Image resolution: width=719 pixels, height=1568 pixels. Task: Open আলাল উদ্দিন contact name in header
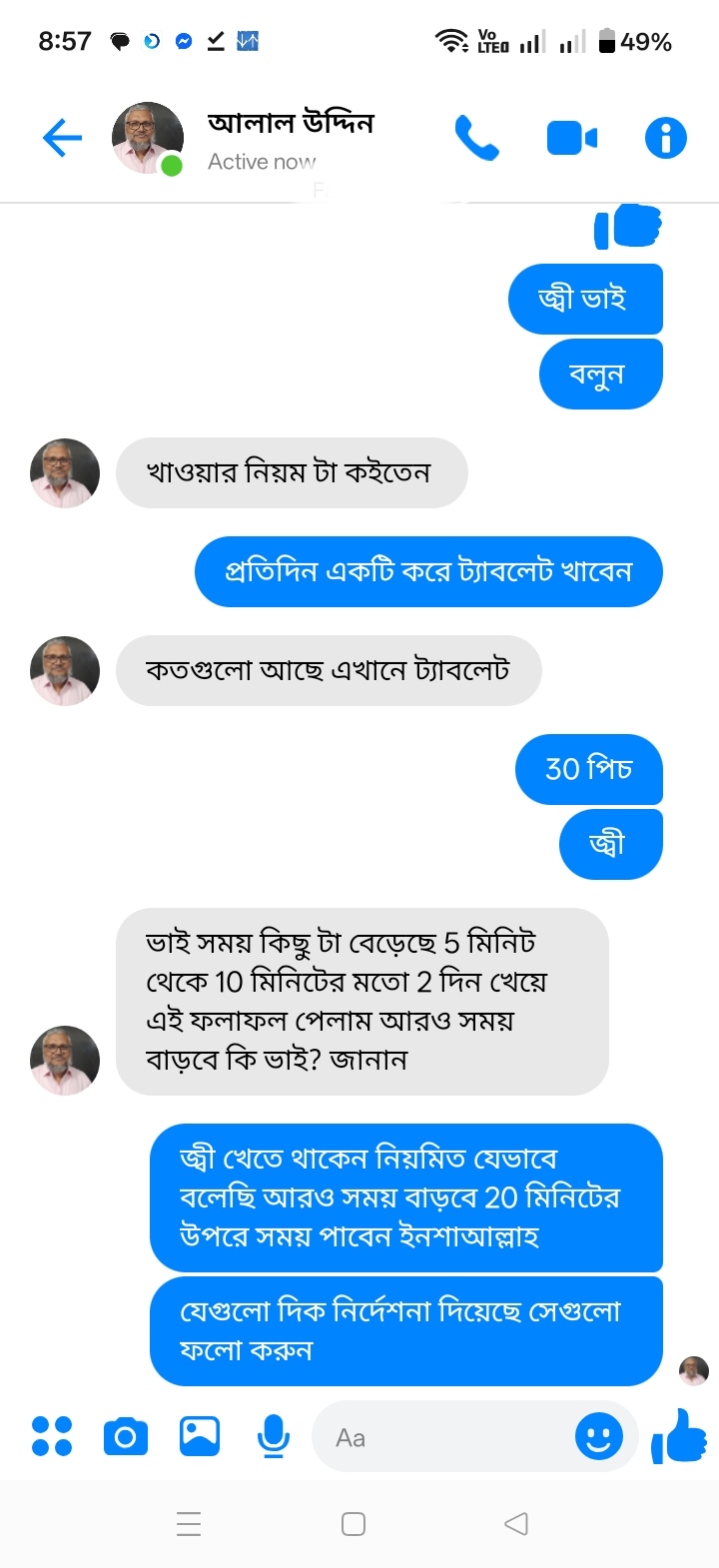[291, 123]
